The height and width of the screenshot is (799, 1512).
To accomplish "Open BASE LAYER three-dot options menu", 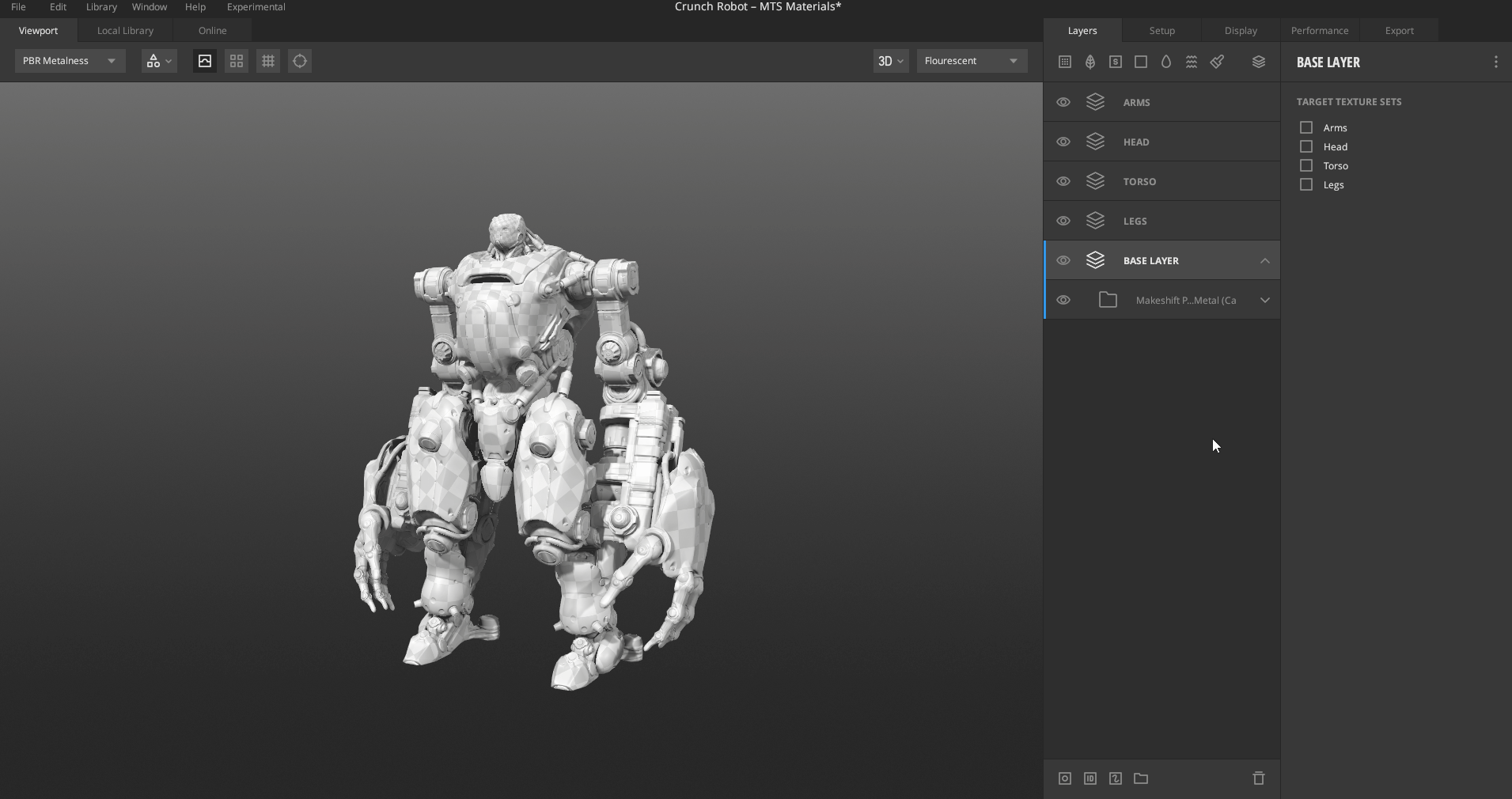I will pos(1495,62).
